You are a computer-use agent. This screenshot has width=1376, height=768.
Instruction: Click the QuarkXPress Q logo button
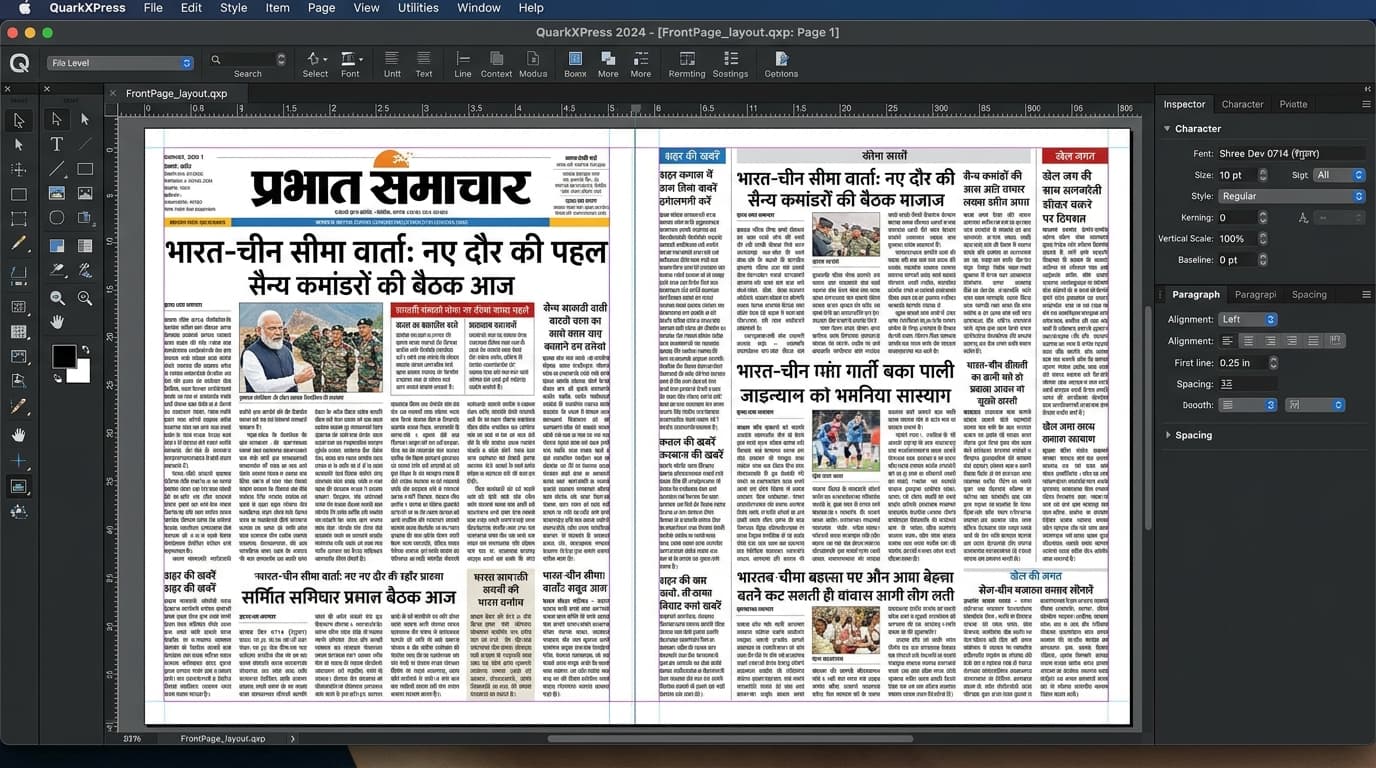click(19, 63)
